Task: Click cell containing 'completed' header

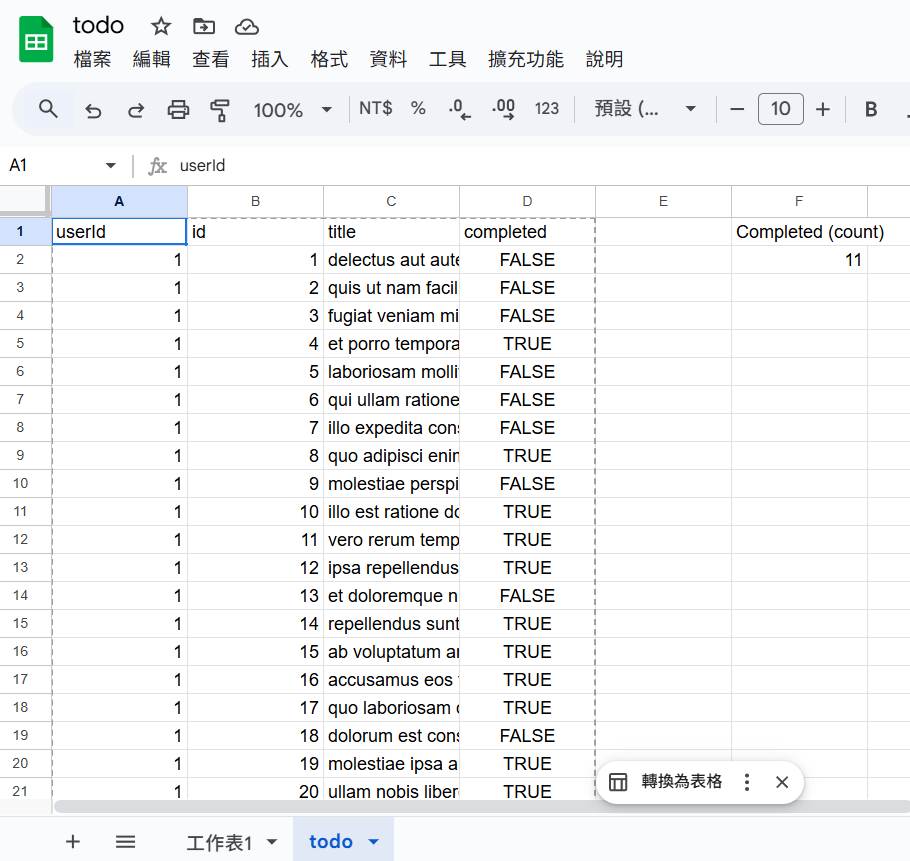Action: pos(527,231)
